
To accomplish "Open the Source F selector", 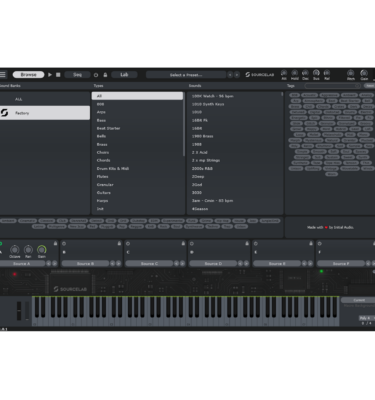I will tap(341, 264).
